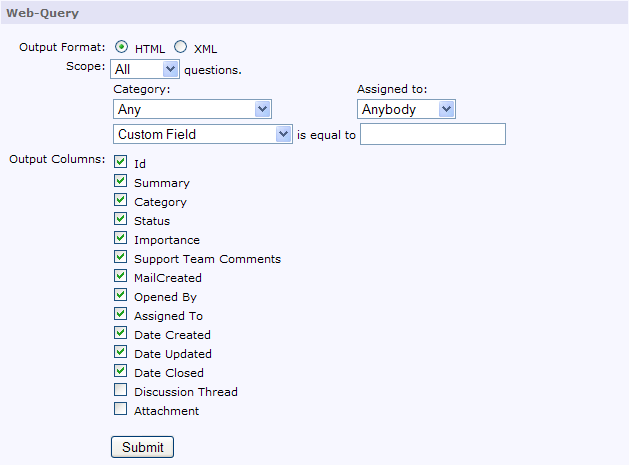
Task: Click the Submit button
Action: tap(142, 447)
